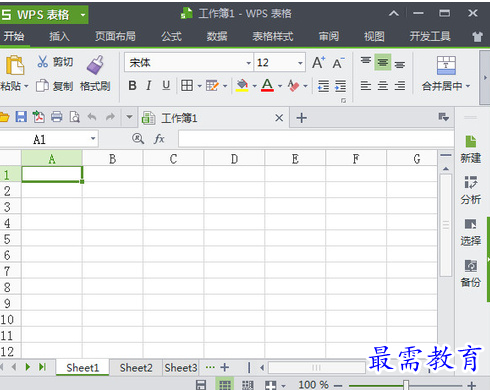490x390 pixels.
Task: Export to PDF icon
Action: (39, 117)
